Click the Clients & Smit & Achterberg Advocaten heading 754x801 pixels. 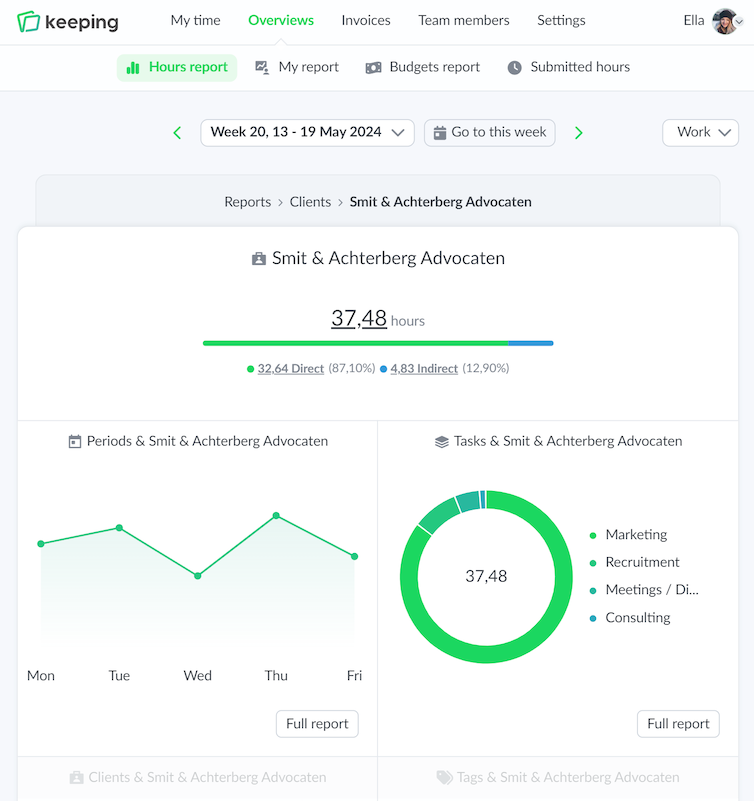pyautogui.click(x=198, y=778)
